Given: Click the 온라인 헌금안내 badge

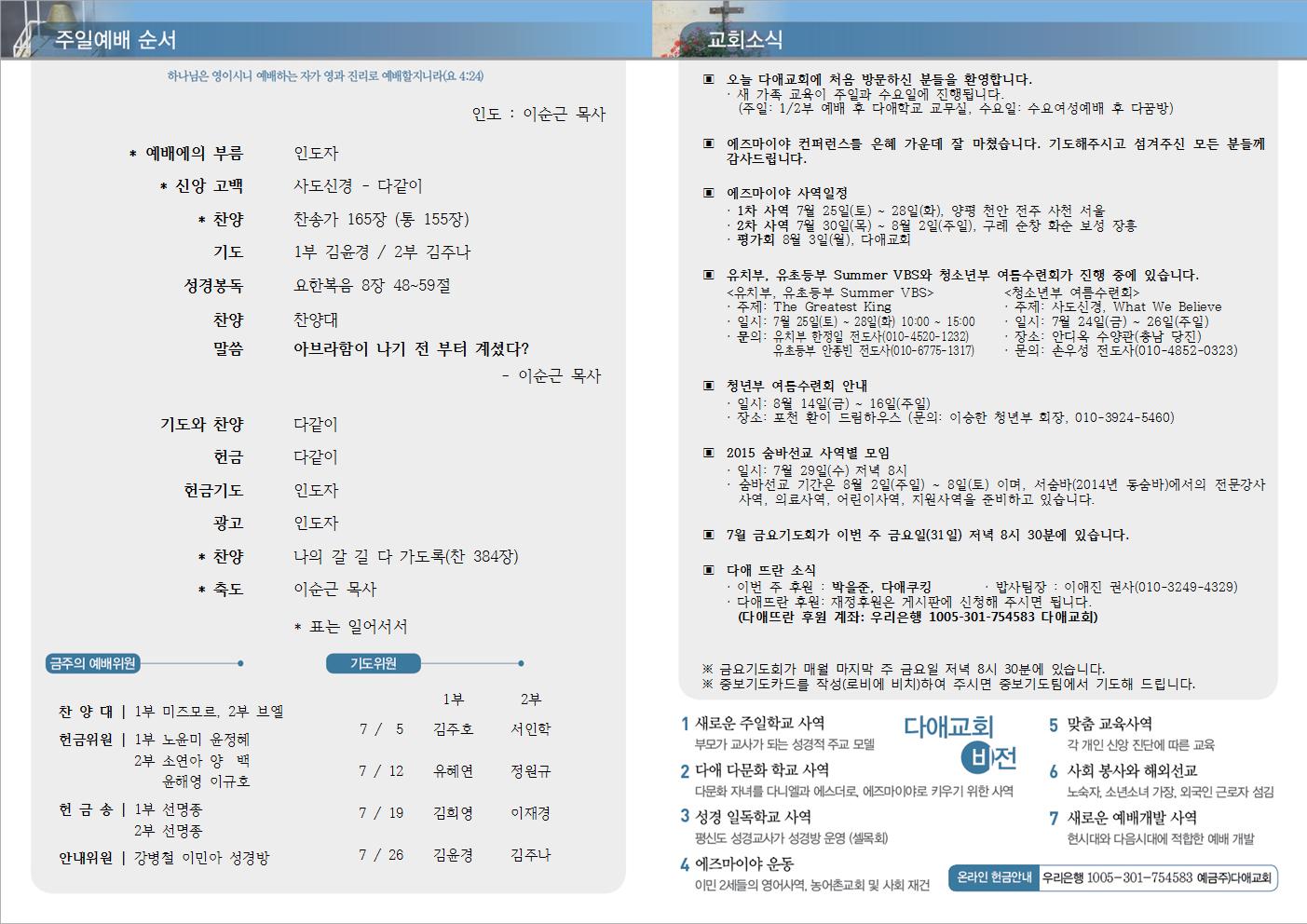Looking at the screenshot, I should 993,877.
